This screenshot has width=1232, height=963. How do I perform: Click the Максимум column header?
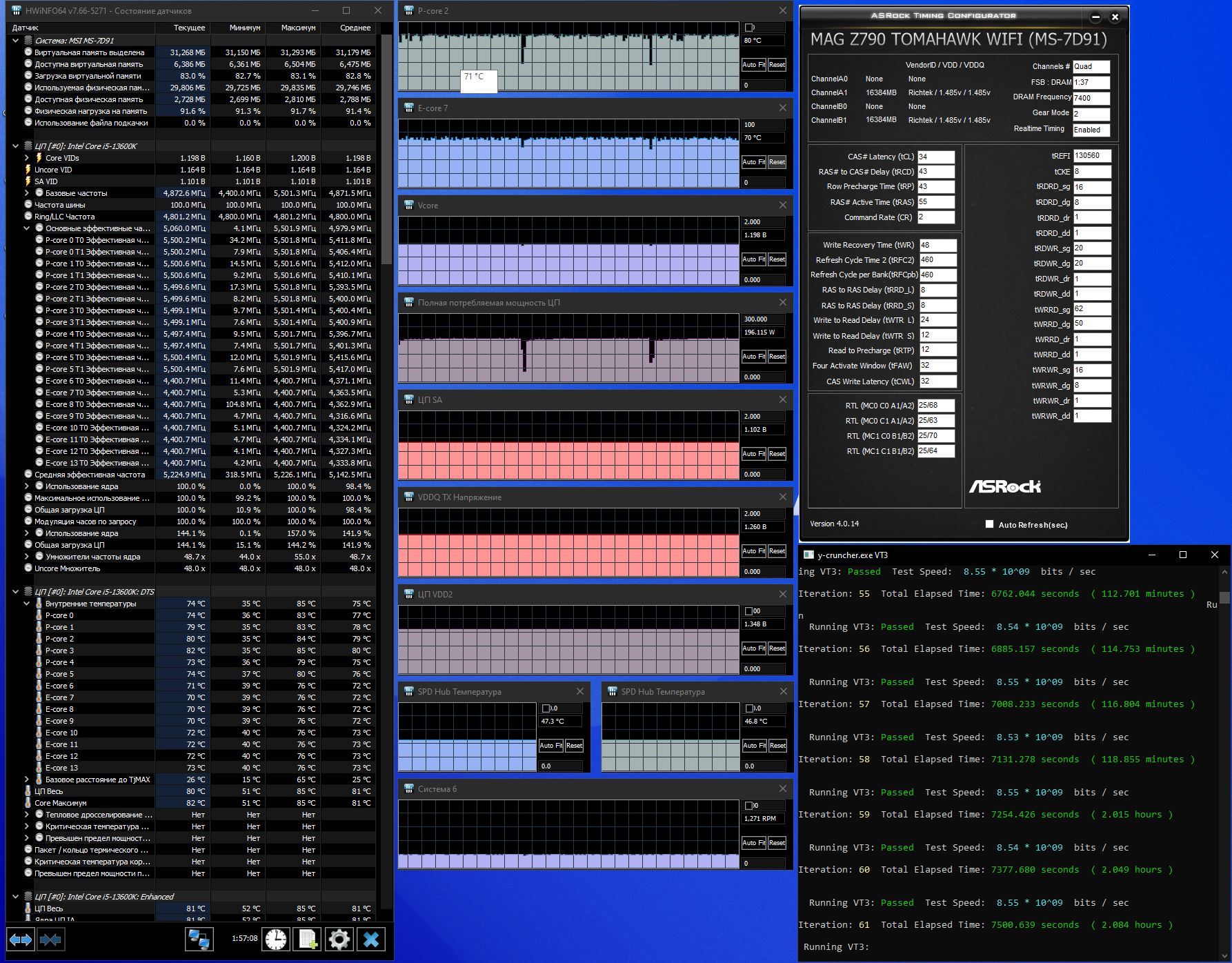pos(292,28)
